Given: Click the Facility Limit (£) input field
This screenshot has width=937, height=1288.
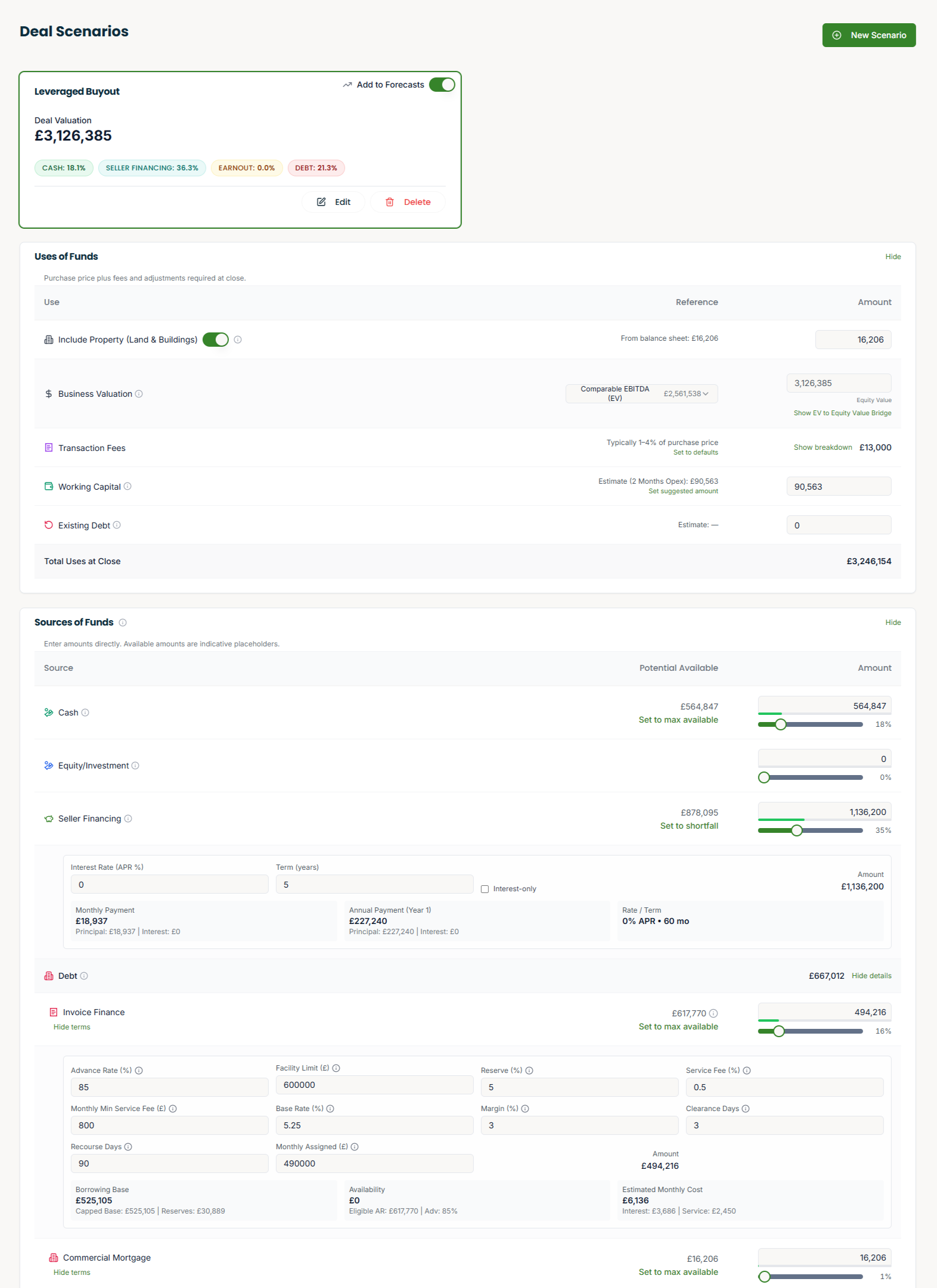Looking at the screenshot, I should click(x=374, y=1085).
